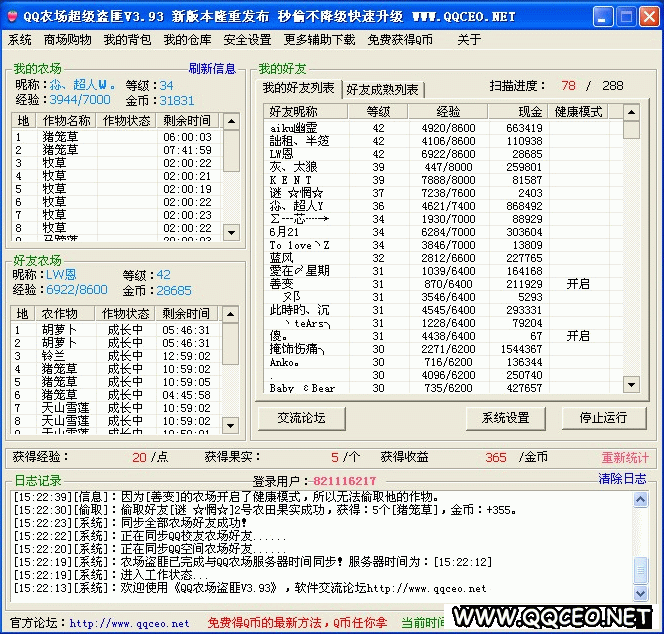
Task: Switch to 我的好友列表 tab
Action: coord(299,88)
